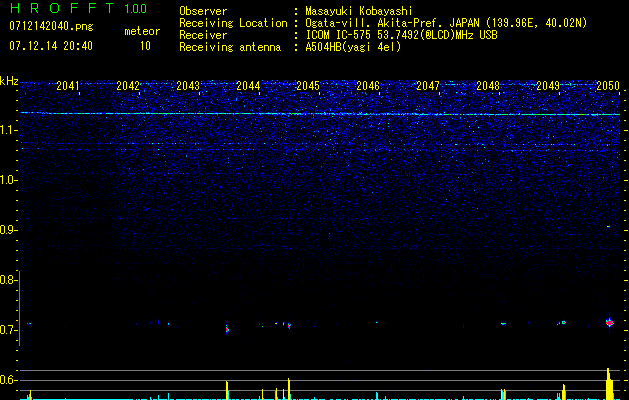This screenshot has width=629, height=400.
Task: Click the 2048 time marker
Action: click(488, 85)
